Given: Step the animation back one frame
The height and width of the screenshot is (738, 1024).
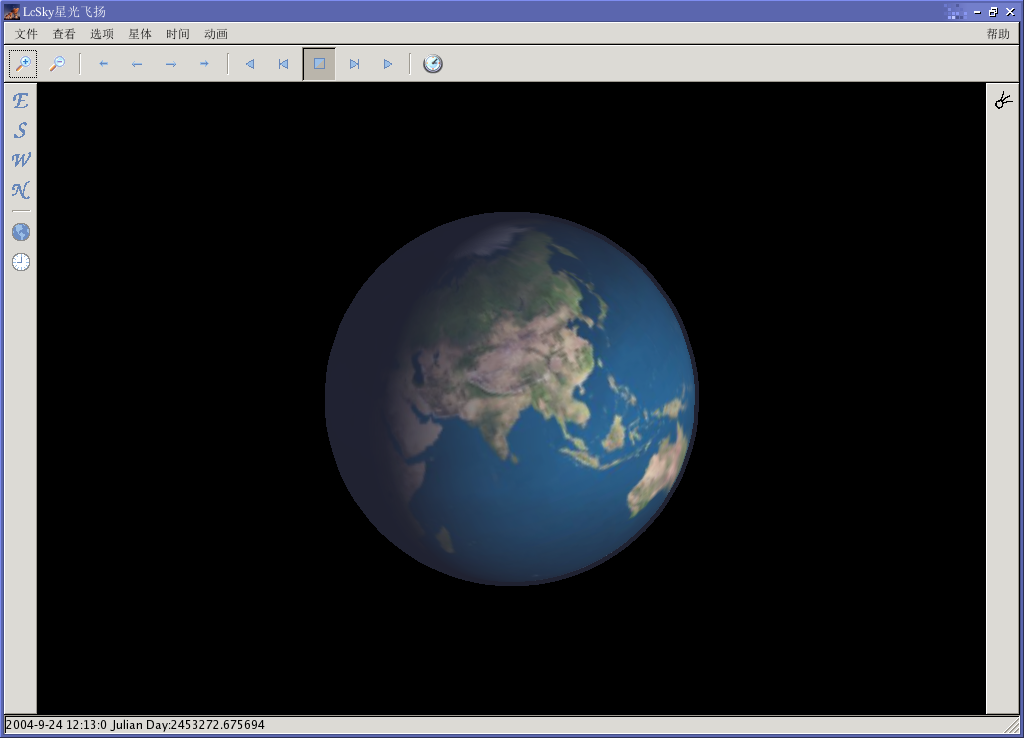Looking at the screenshot, I should [283, 63].
